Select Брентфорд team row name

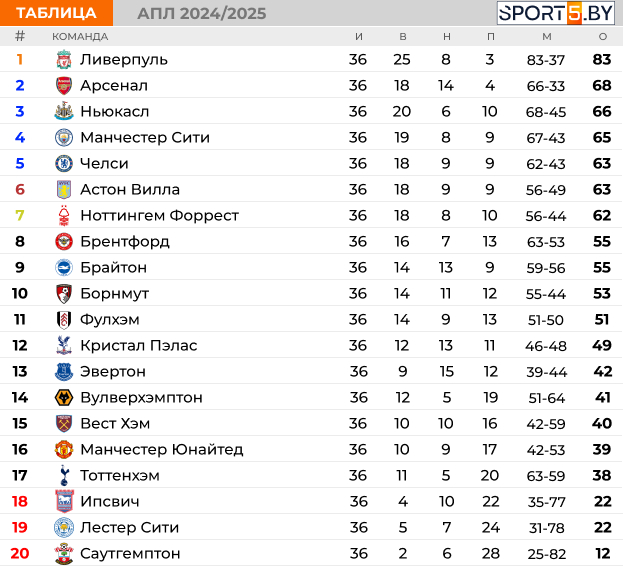[125, 241]
